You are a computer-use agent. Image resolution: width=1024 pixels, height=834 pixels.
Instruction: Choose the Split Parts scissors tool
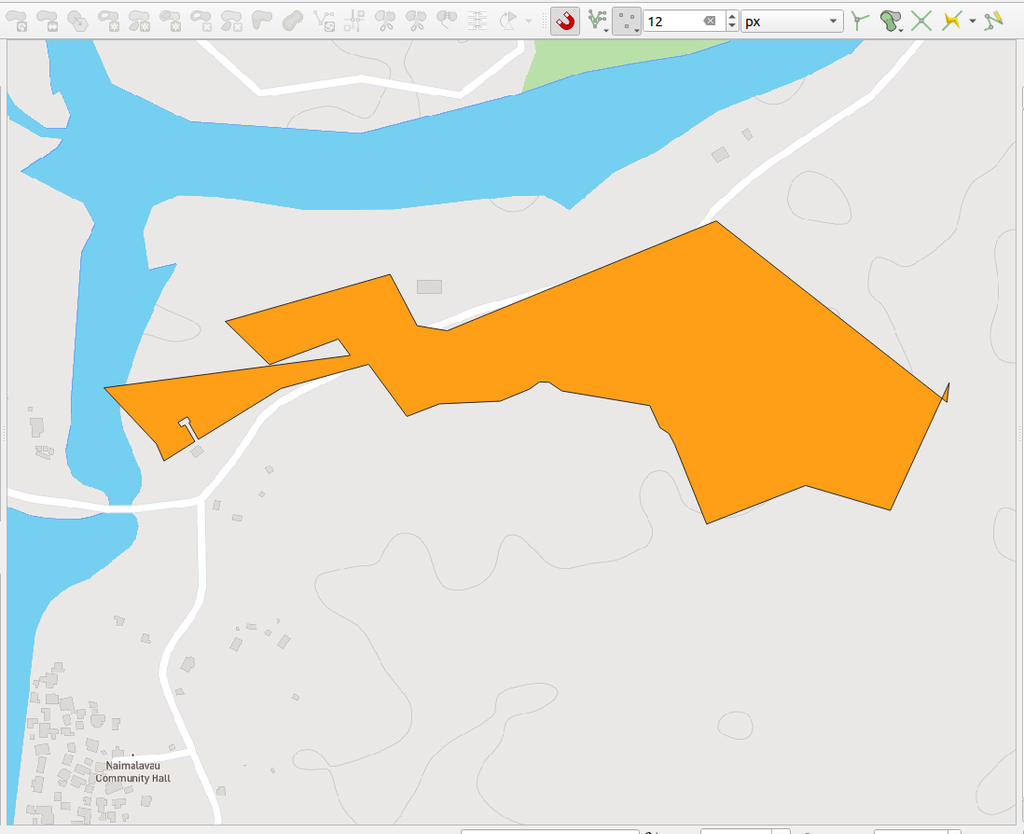point(416,21)
